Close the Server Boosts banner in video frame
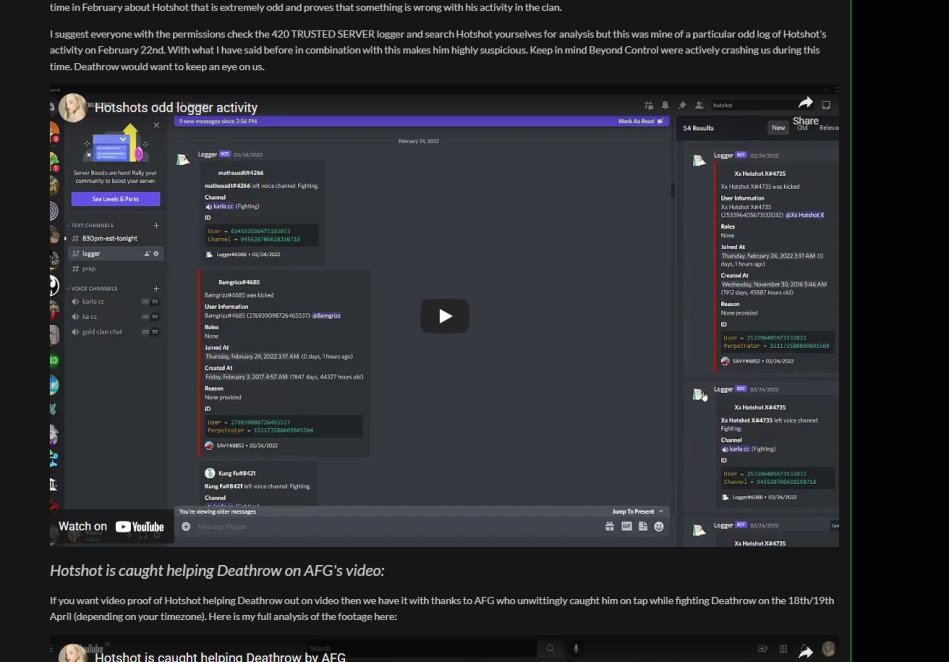Viewport: 949px width, 662px height. click(x=157, y=125)
